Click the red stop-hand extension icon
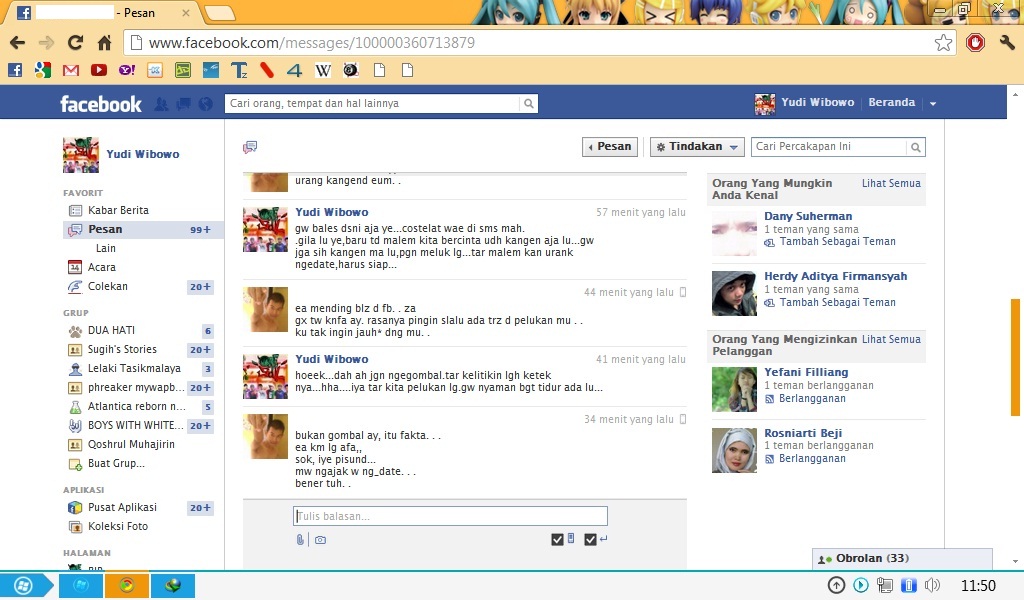Screen dimensions: 1024x600 [976, 43]
